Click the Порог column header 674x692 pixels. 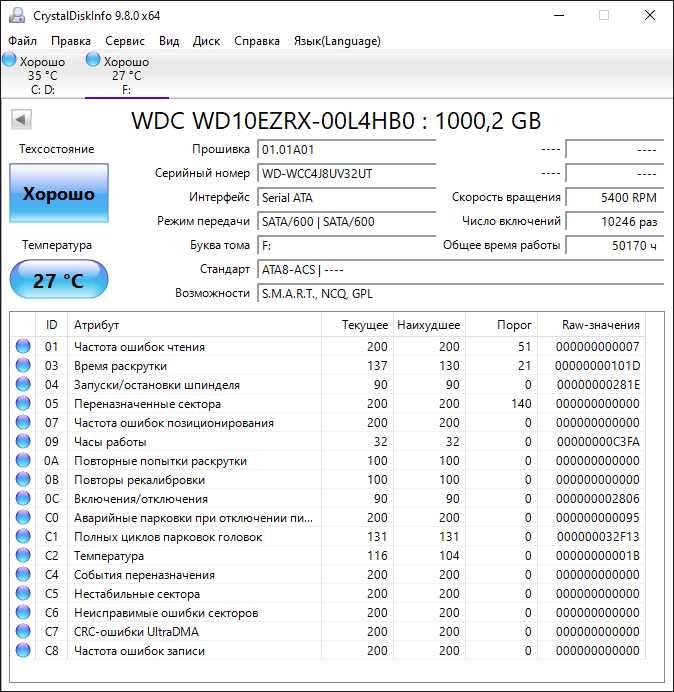501,325
